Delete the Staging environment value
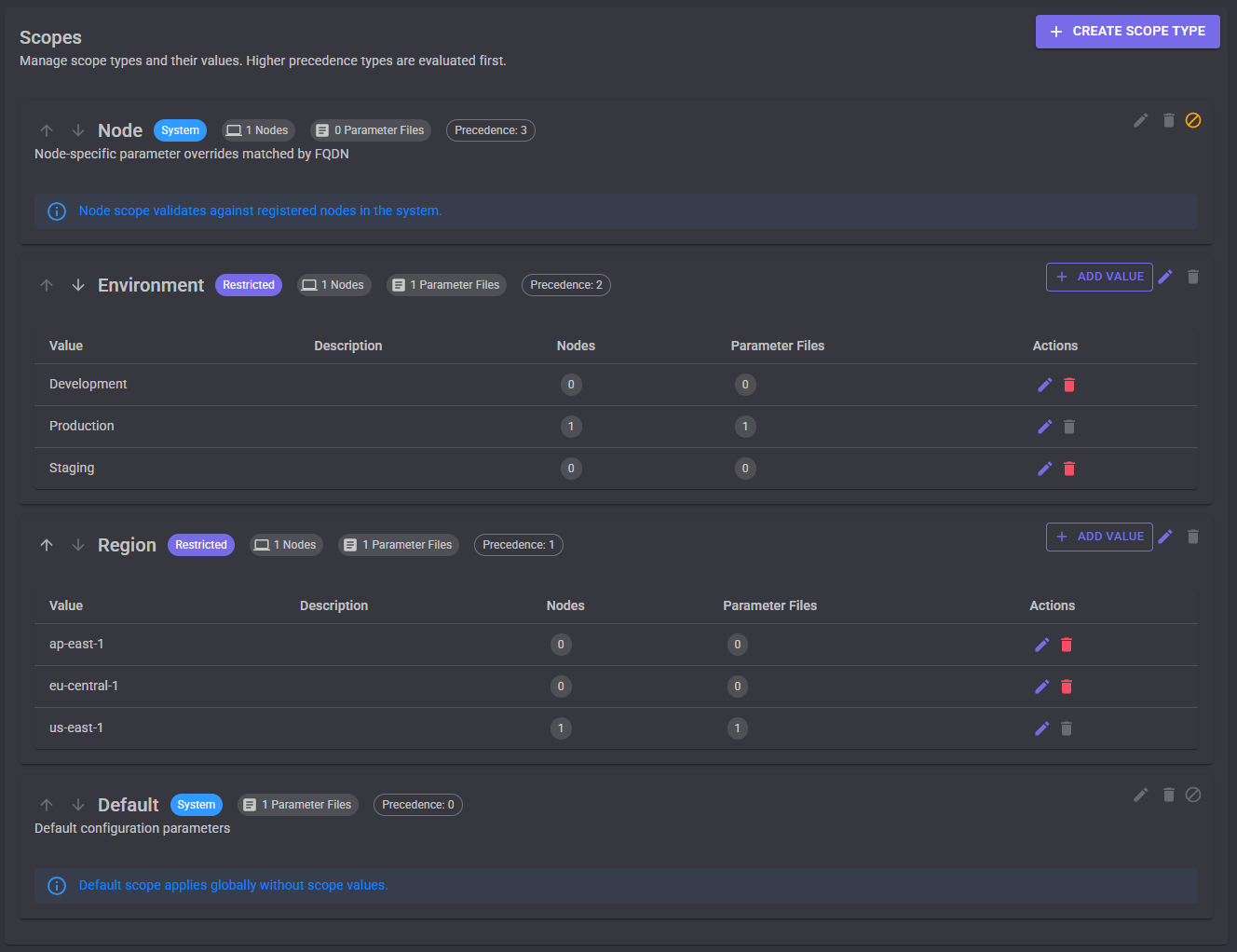The width and height of the screenshot is (1237, 952). pos(1069,469)
